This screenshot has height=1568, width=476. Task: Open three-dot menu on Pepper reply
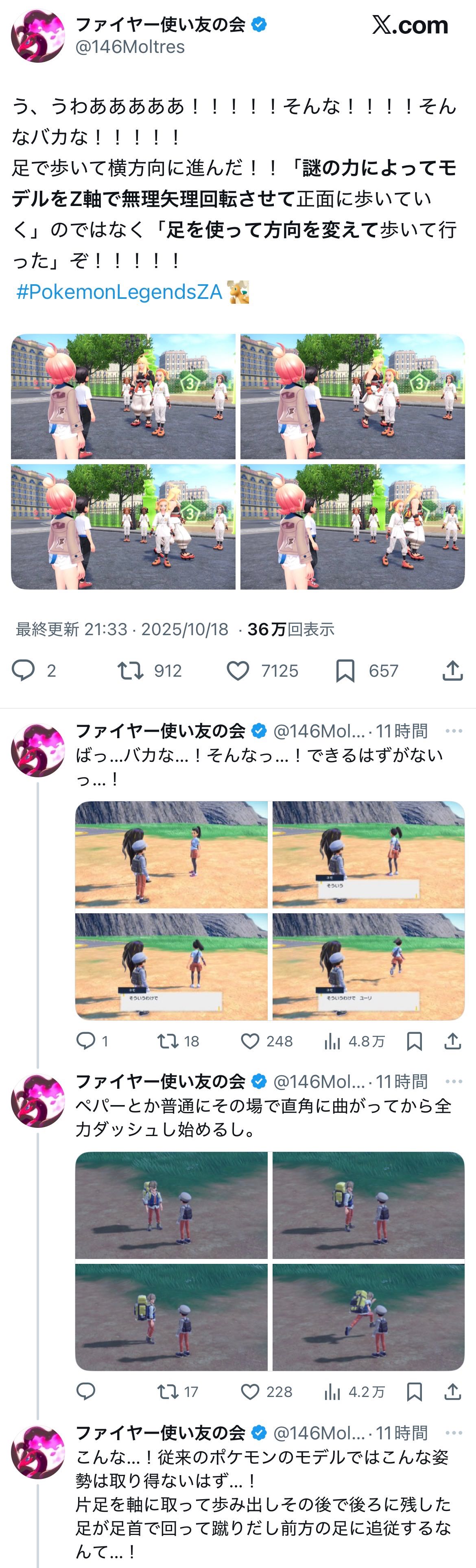(454, 1081)
